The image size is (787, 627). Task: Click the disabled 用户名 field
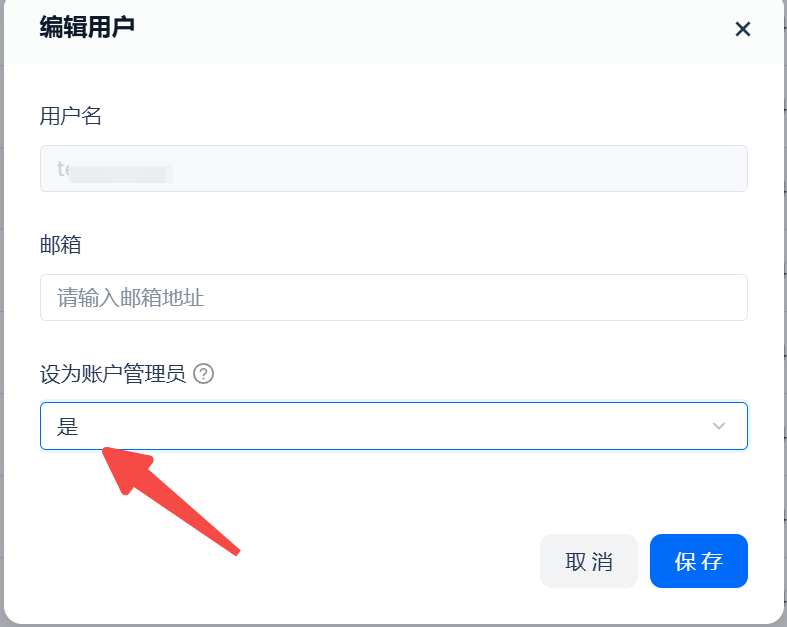pyautogui.click(x=393, y=169)
